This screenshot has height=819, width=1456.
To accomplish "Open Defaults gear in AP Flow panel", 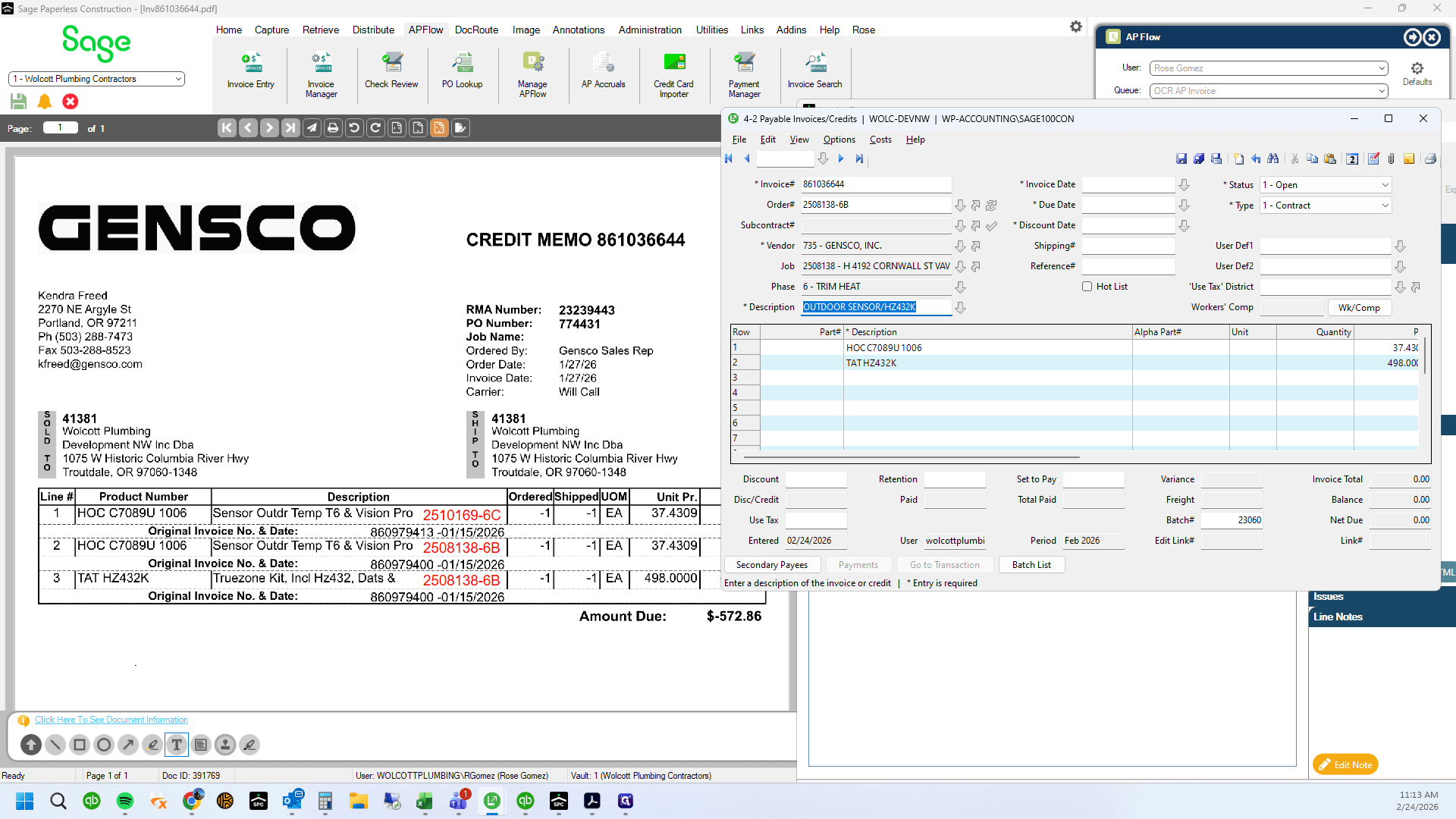I will click(1417, 73).
